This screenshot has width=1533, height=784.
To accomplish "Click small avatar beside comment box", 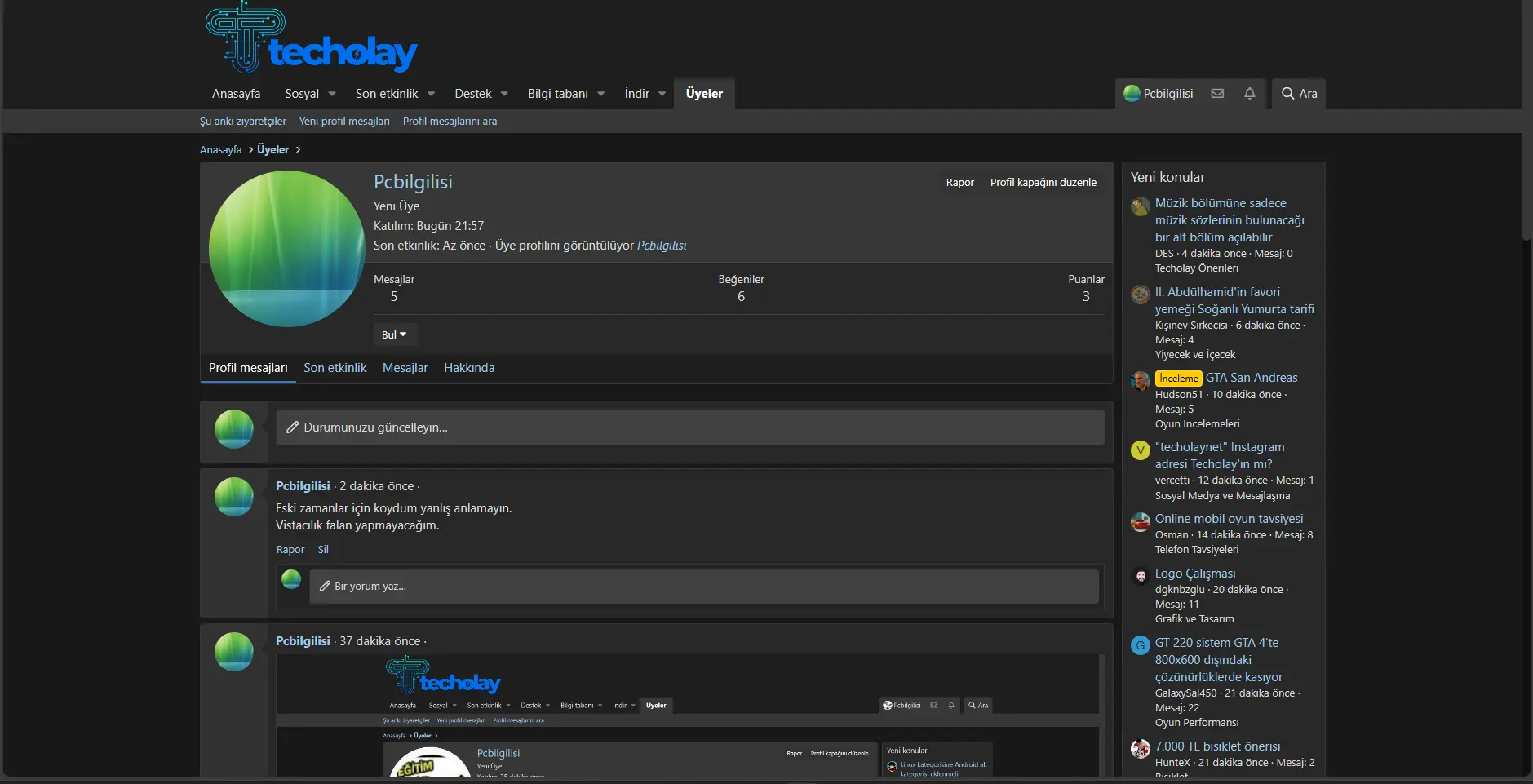I will [291, 579].
